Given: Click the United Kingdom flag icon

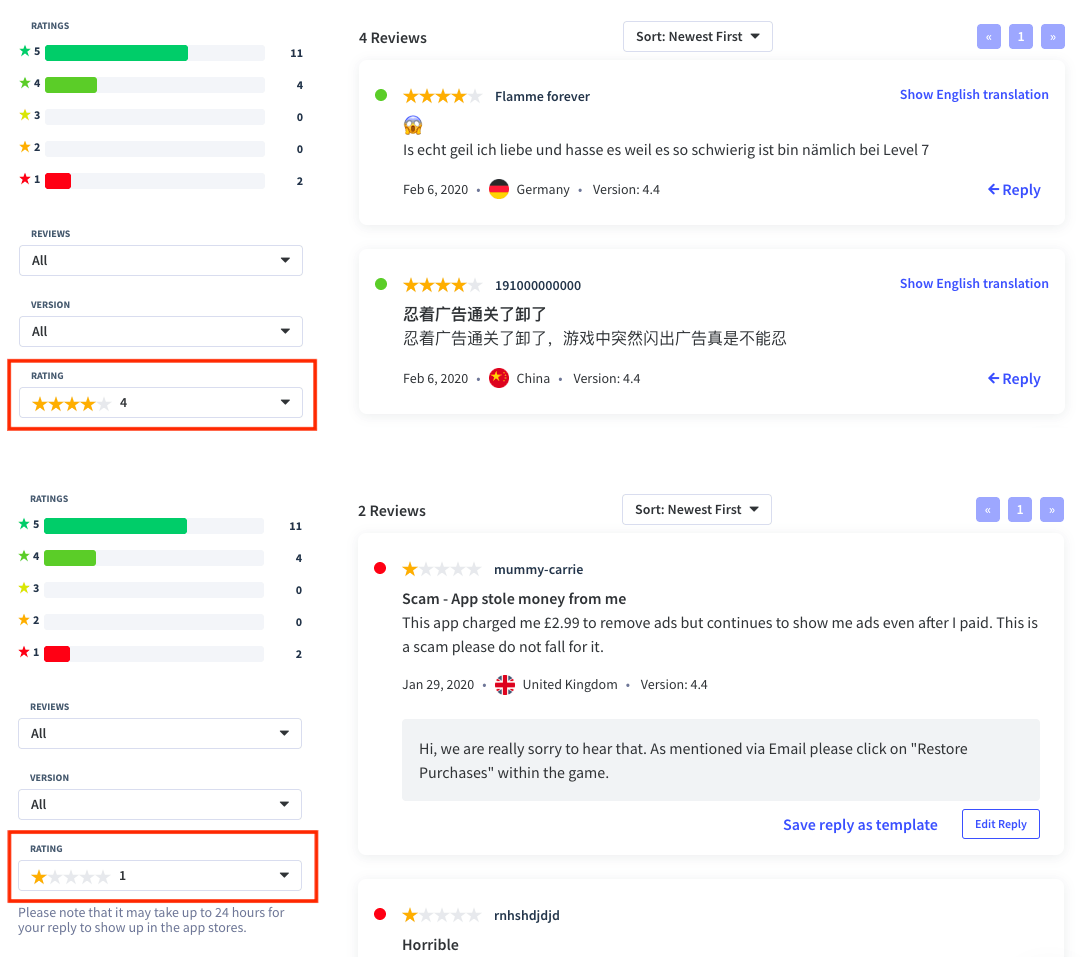Looking at the screenshot, I should [505, 684].
